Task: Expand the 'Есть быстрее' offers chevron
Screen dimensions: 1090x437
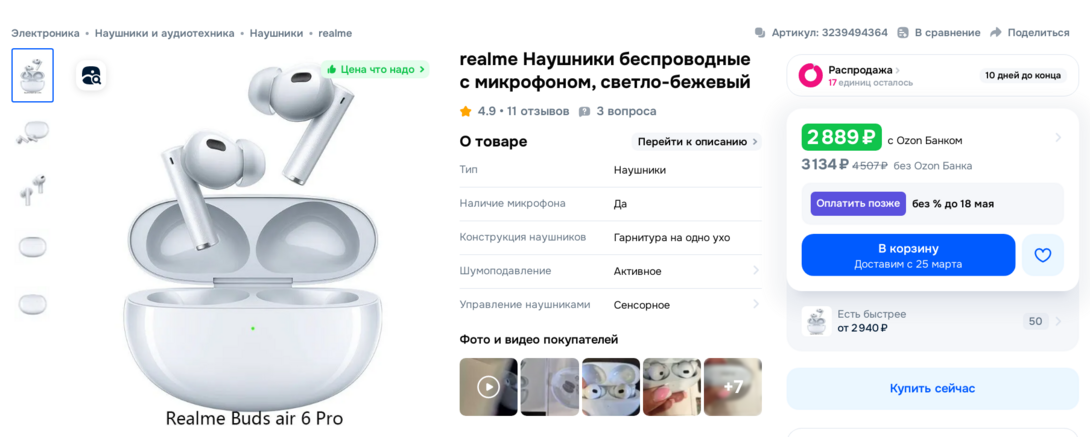Action: (1058, 321)
